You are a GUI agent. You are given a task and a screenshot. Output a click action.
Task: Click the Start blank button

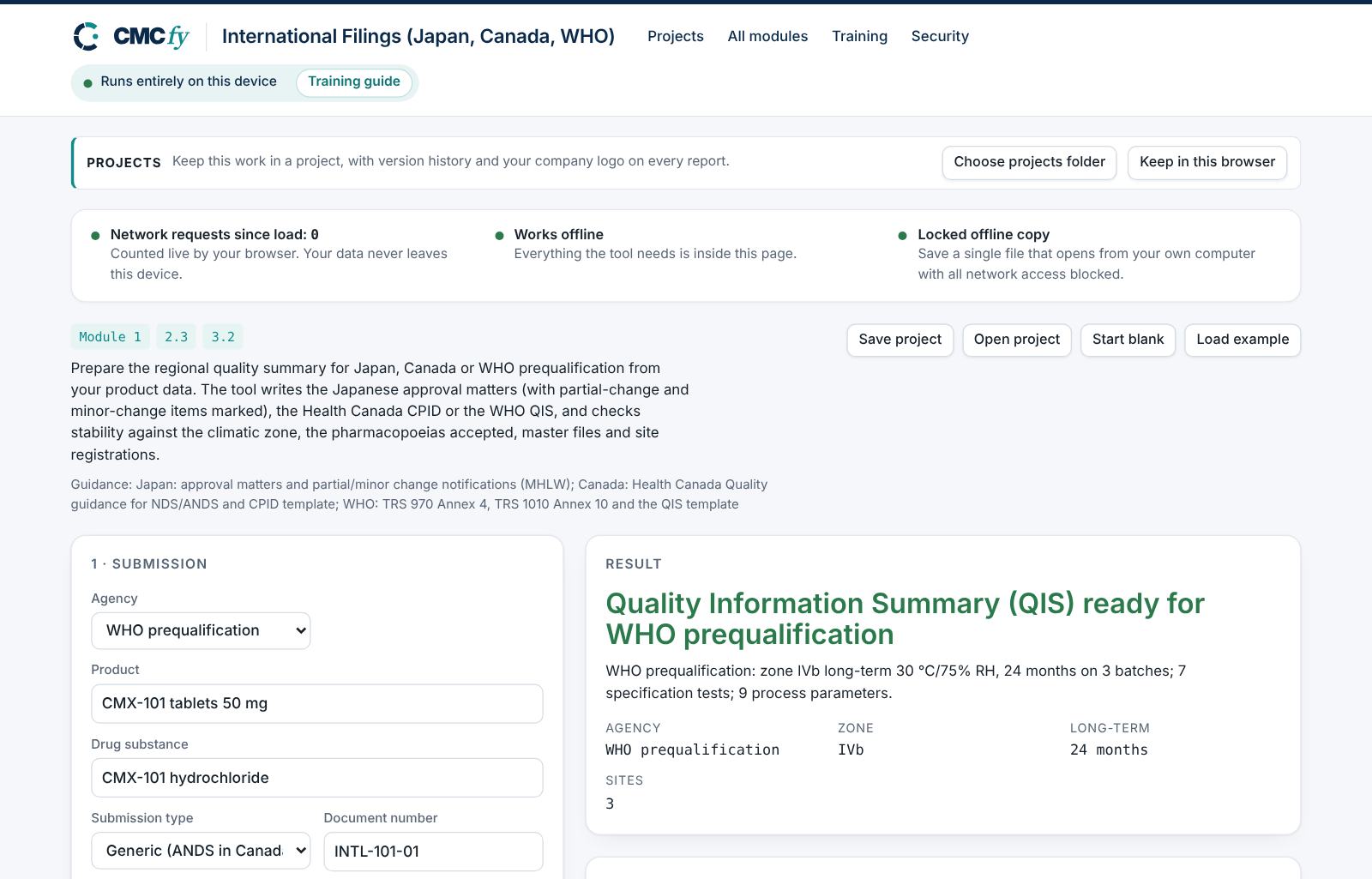point(1128,340)
